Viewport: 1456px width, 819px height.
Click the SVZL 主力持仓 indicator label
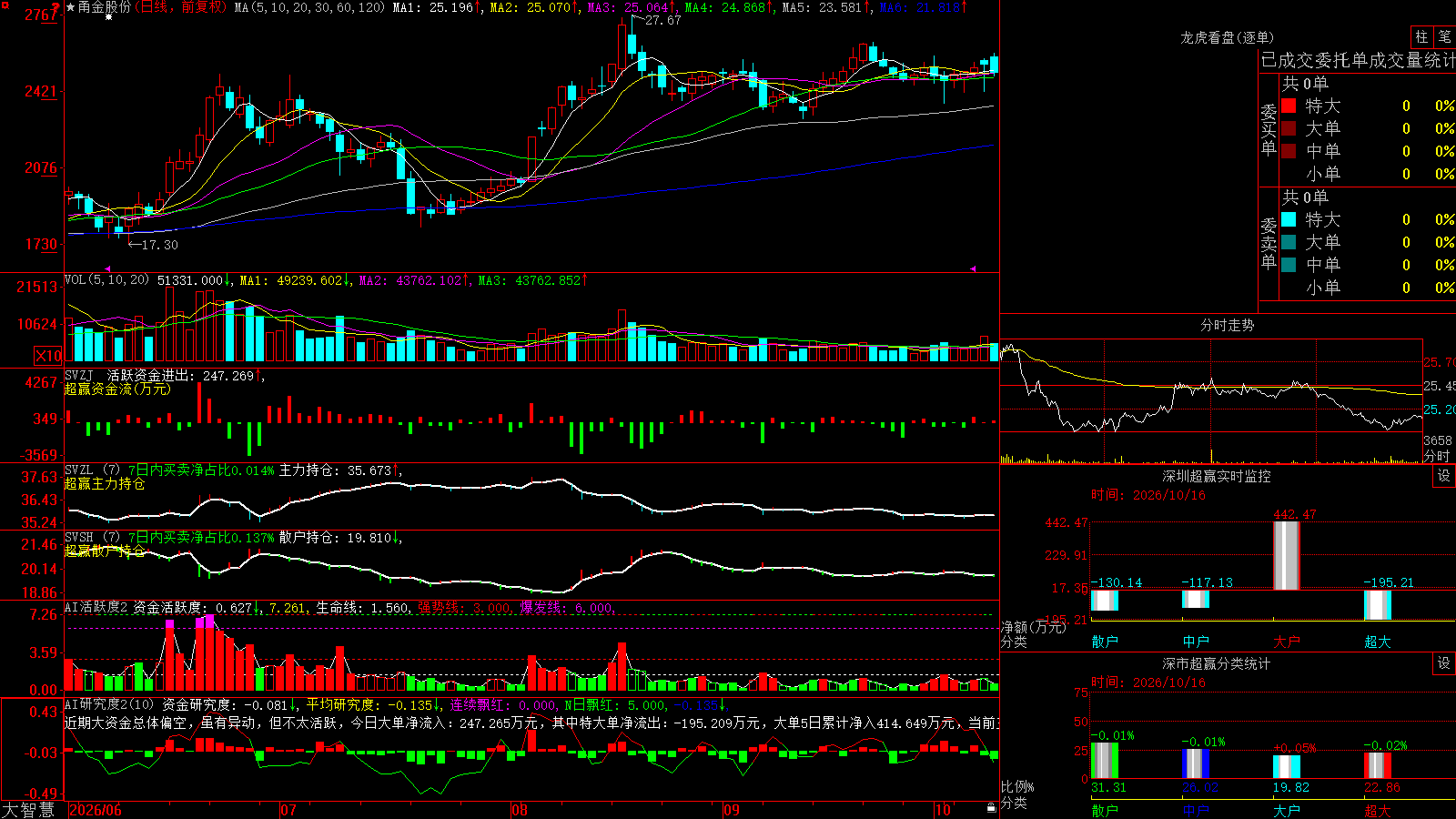point(92,470)
